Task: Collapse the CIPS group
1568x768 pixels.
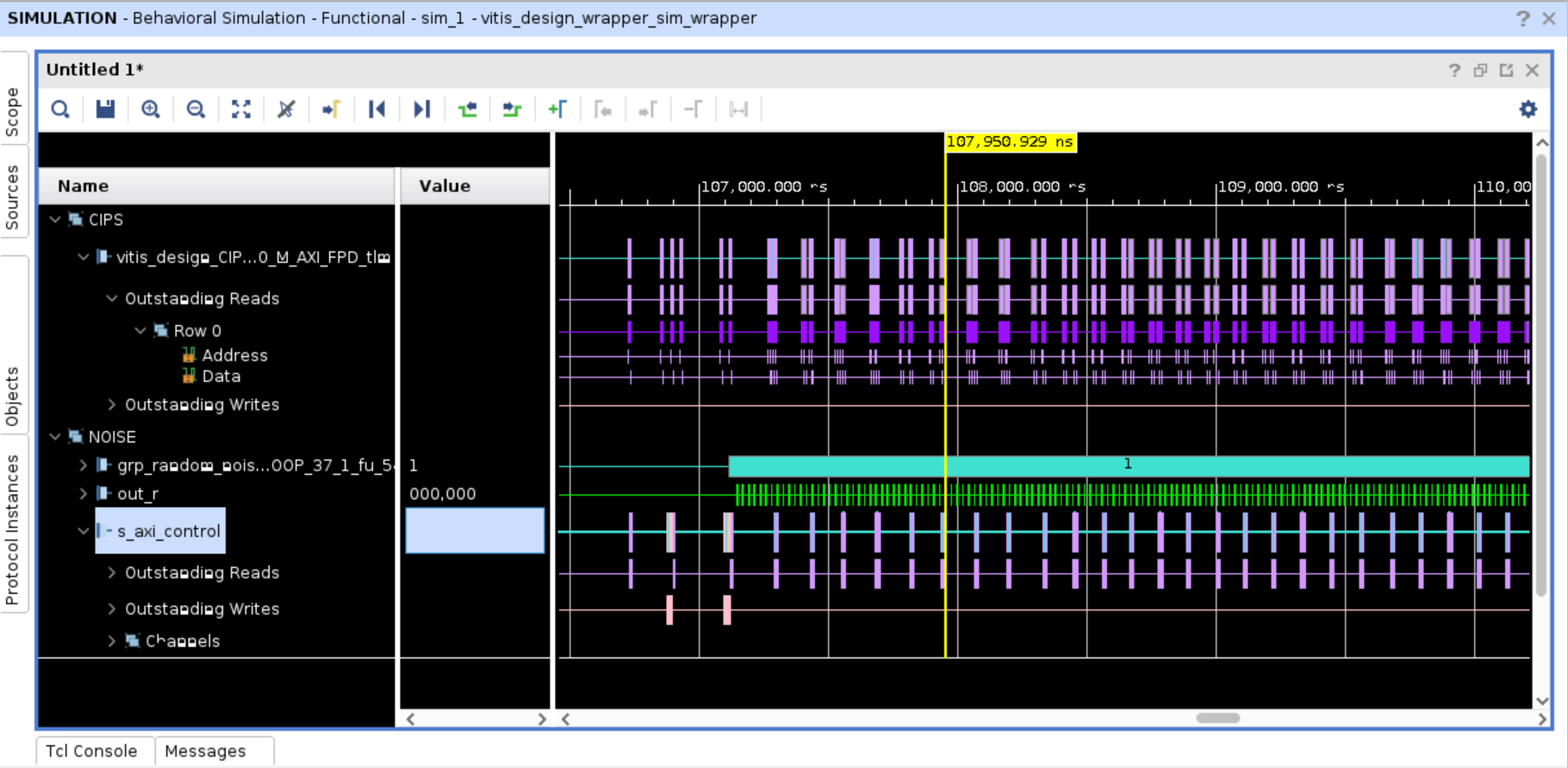Action: [x=56, y=220]
